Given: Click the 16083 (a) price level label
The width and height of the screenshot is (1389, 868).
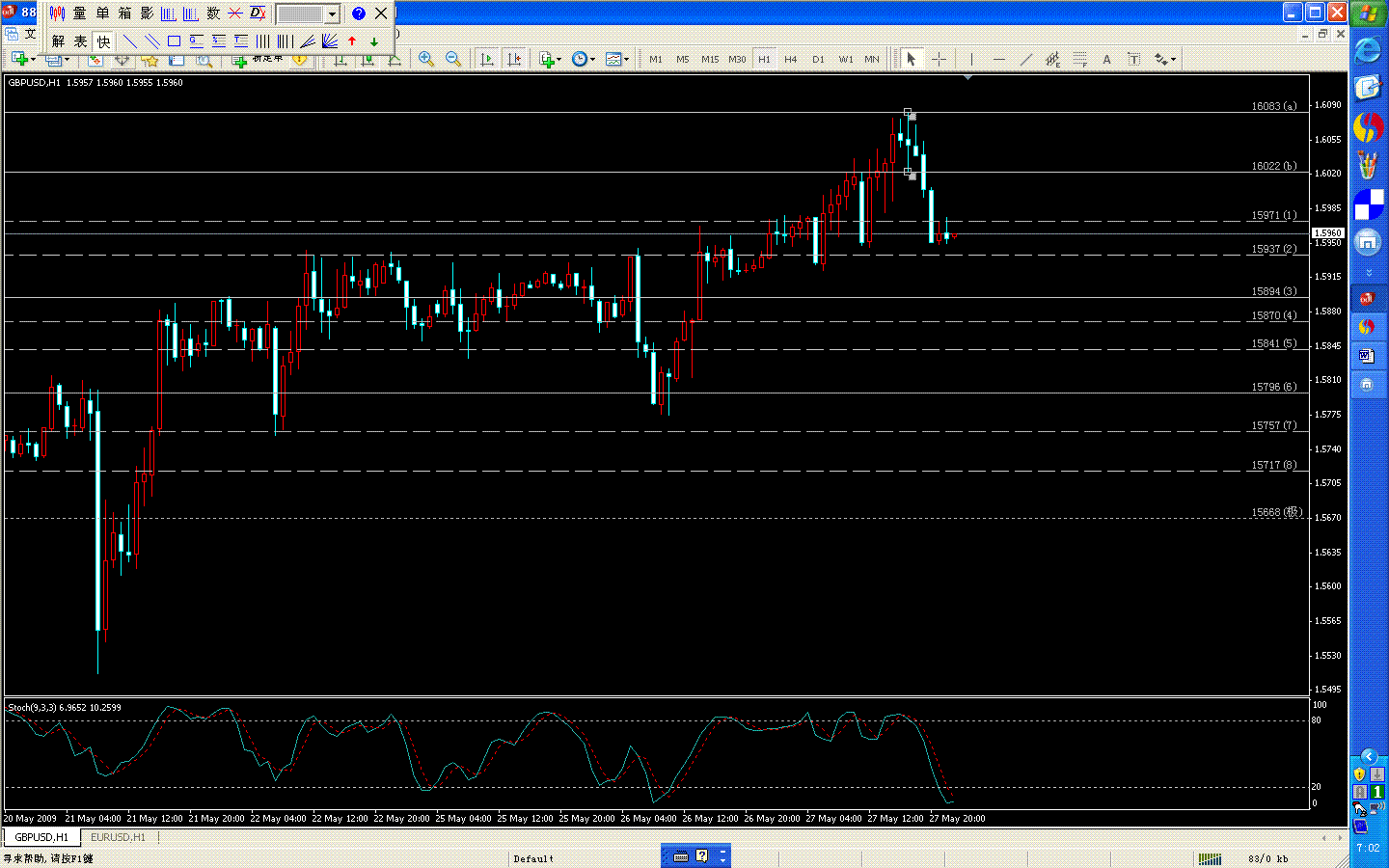Looking at the screenshot, I should tap(1274, 106).
